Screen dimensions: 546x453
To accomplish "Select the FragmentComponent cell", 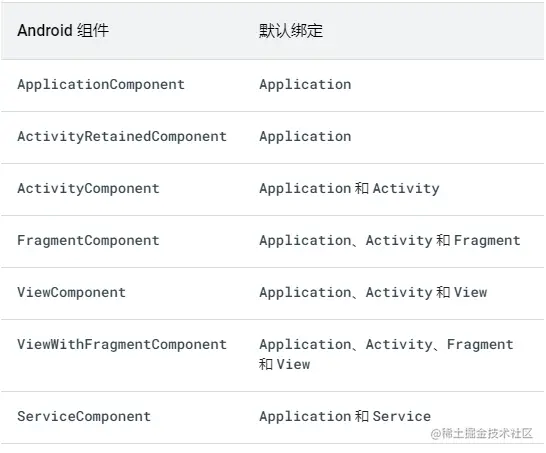I will (x=88, y=241).
